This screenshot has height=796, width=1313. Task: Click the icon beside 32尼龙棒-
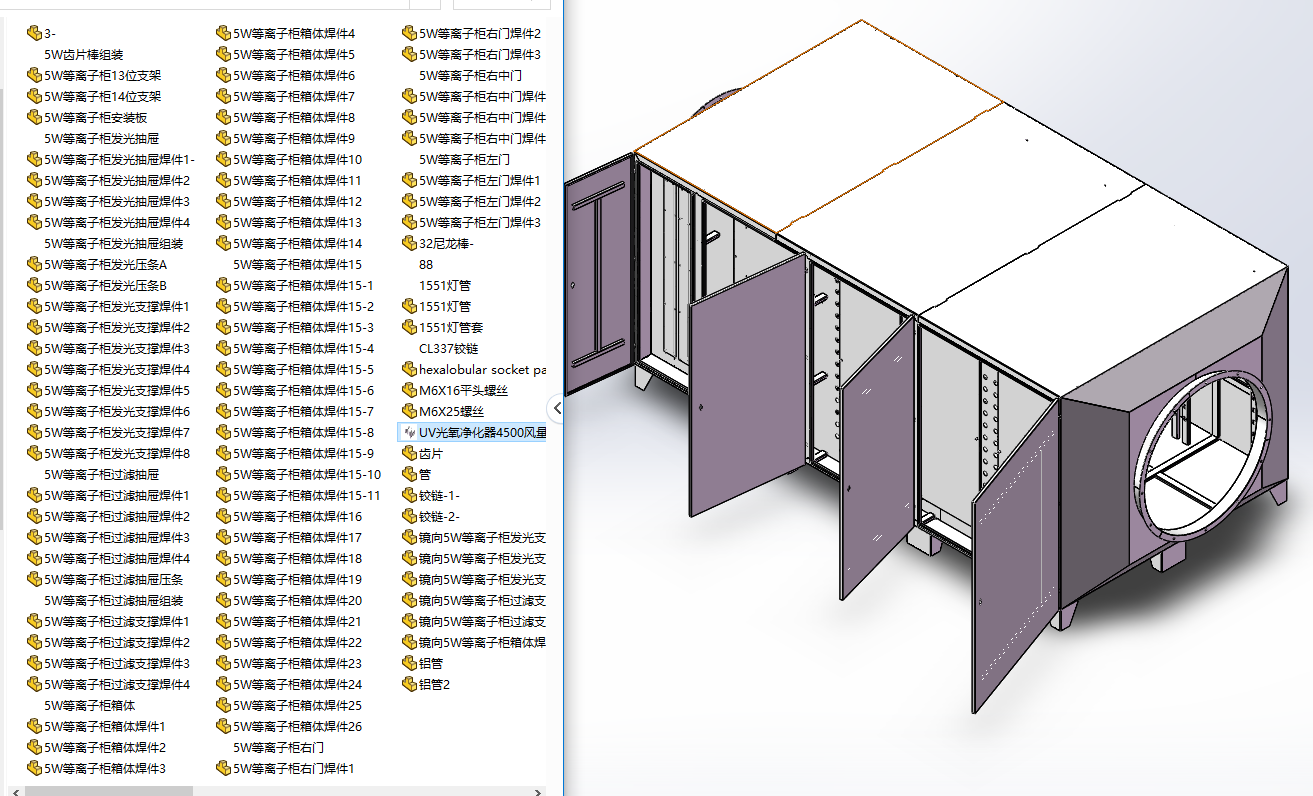point(409,243)
